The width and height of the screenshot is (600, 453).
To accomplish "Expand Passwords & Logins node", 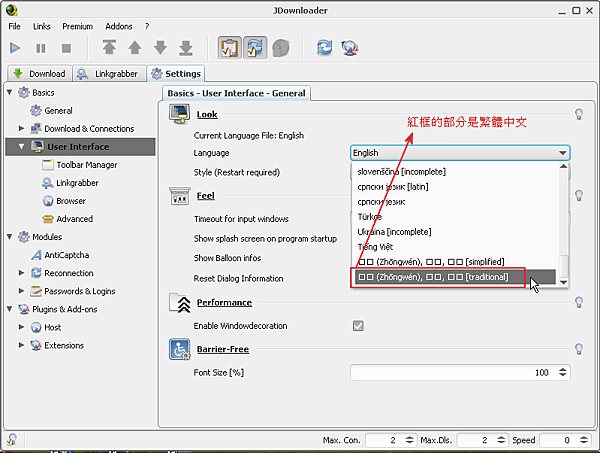I will pyautogui.click(x=21, y=291).
